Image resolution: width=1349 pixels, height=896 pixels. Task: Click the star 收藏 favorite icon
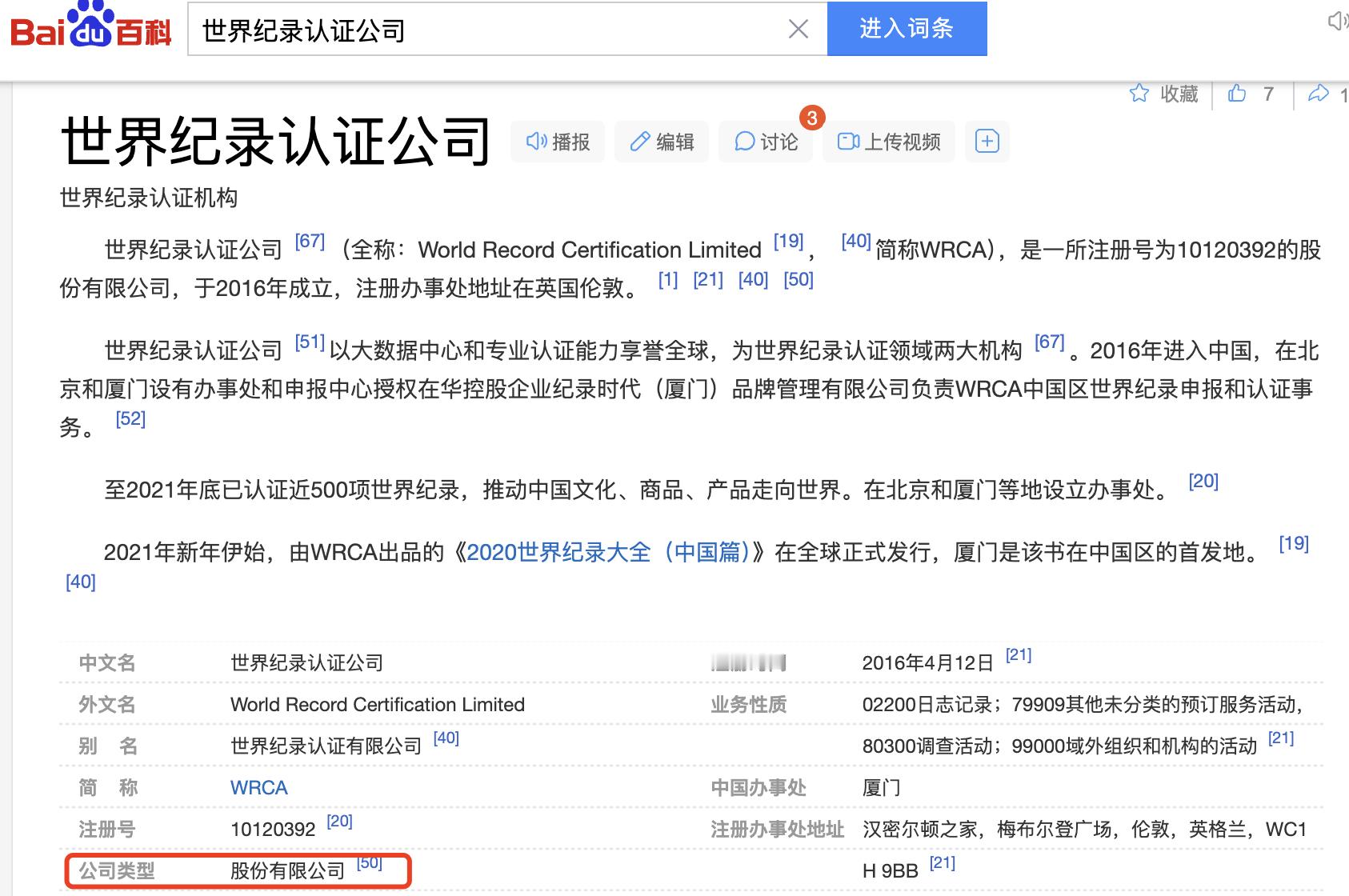(x=1139, y=94)
